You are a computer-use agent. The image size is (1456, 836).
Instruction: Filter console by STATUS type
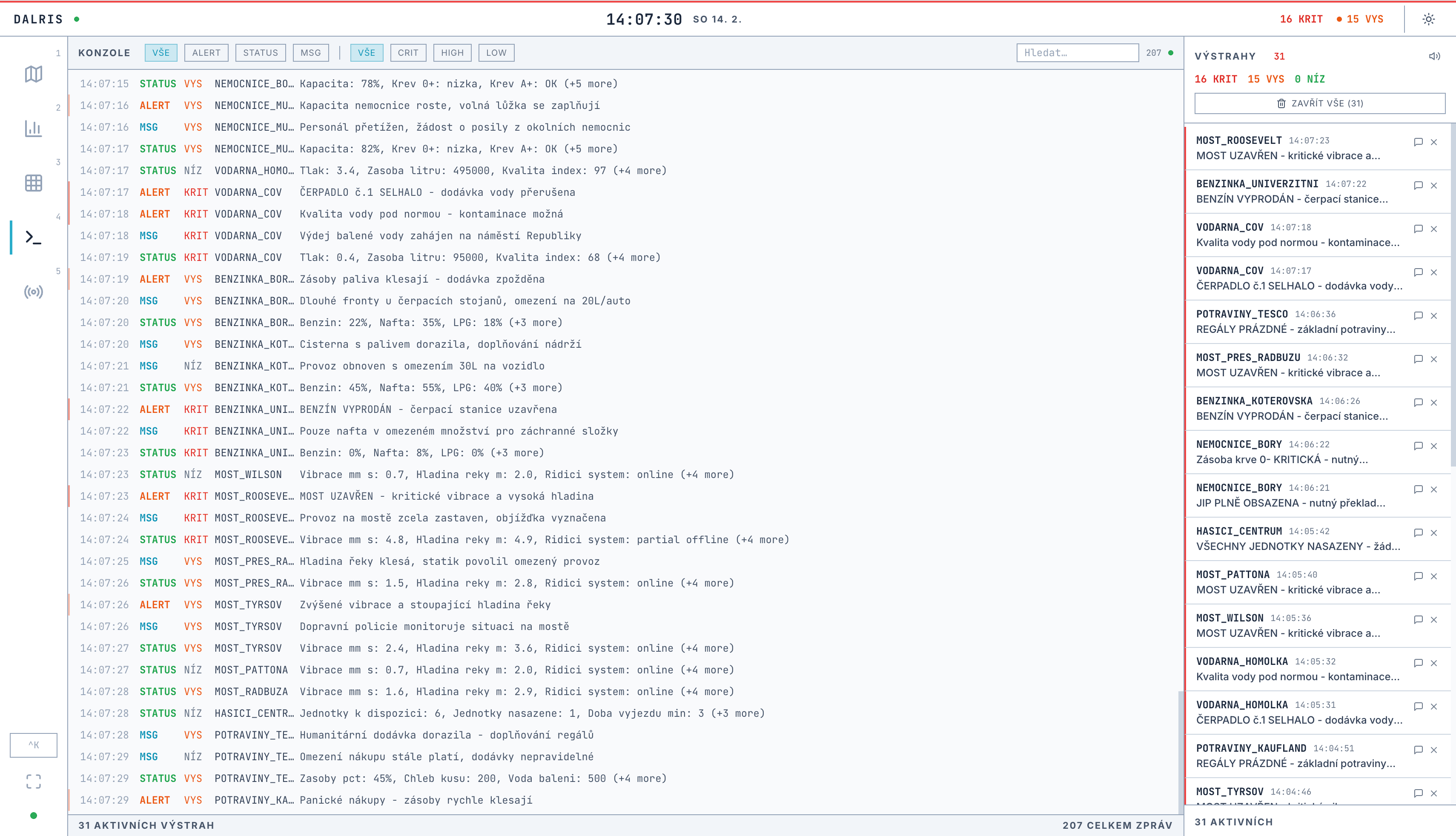point(260,53)
